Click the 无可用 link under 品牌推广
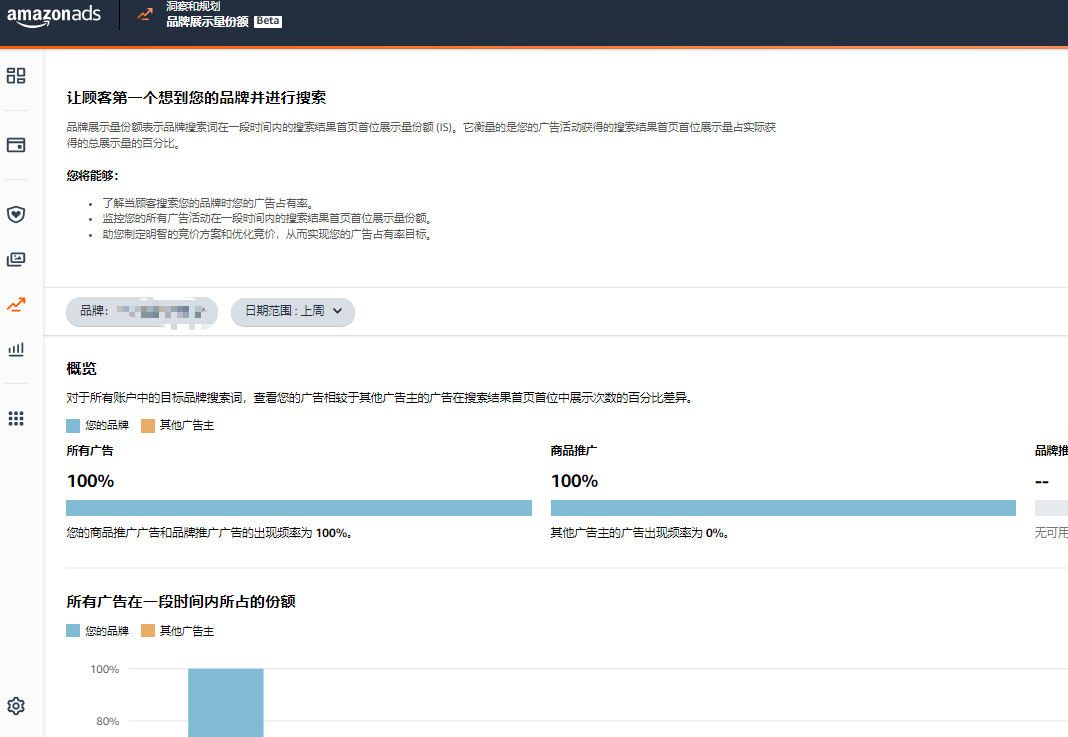 click(1050, 534)
